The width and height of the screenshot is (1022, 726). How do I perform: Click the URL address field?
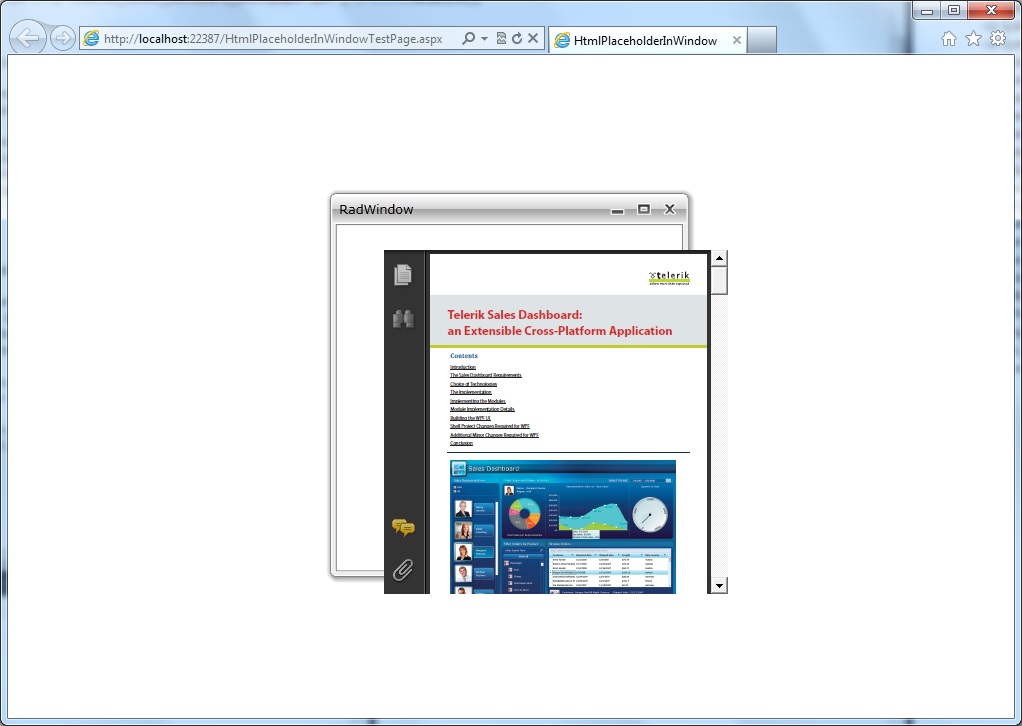[x=272, y=38]
